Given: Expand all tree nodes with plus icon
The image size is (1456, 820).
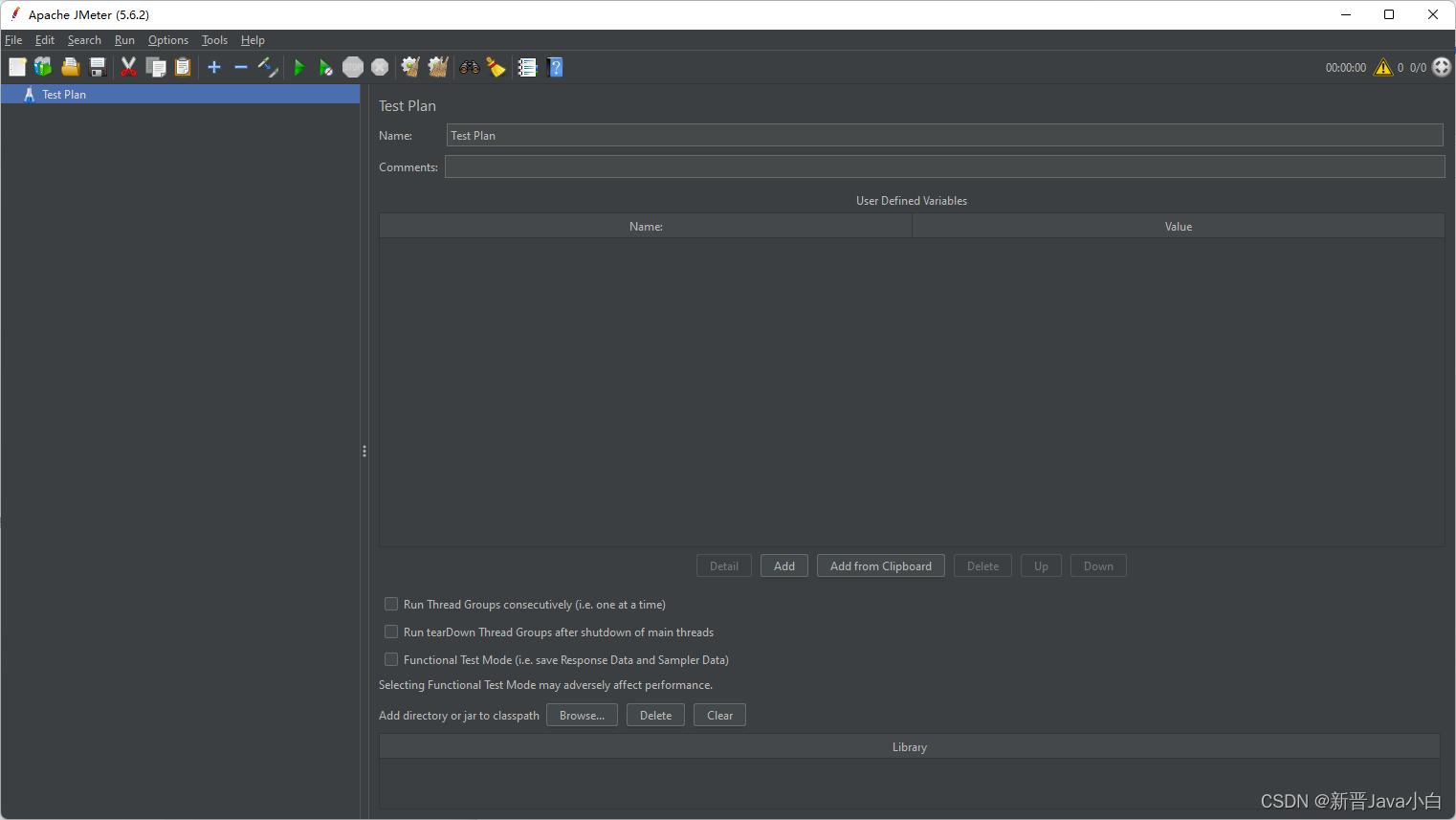Looking at the screenshot, I should pyautogui.click(x=214, y=67).
